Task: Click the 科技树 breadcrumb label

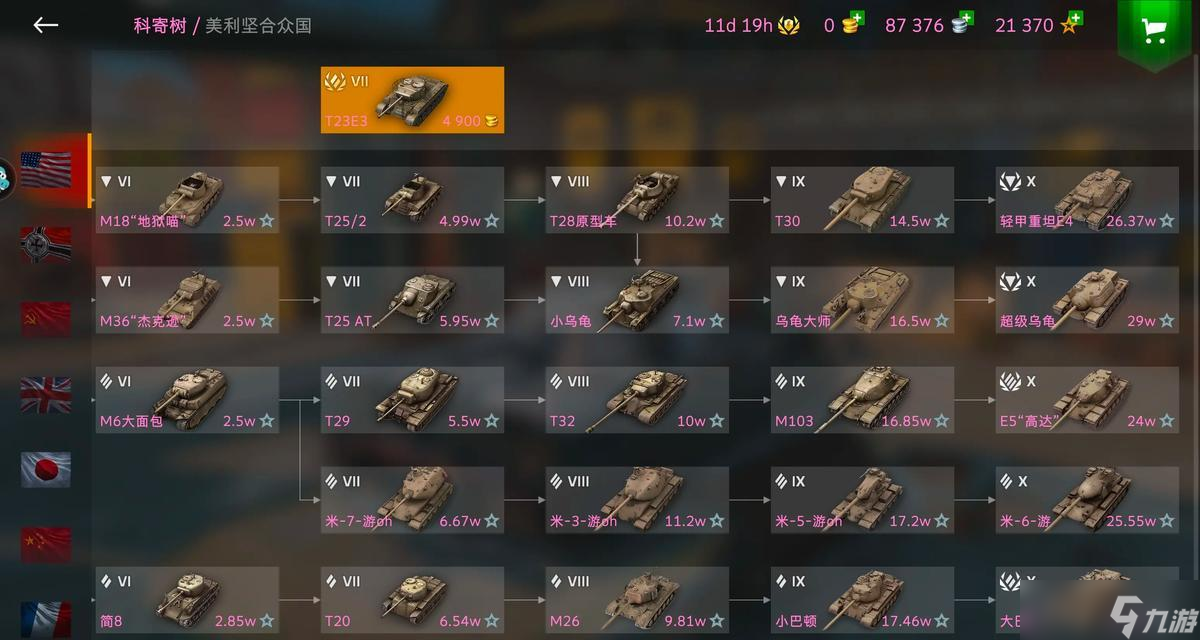Action: (160, 25)
